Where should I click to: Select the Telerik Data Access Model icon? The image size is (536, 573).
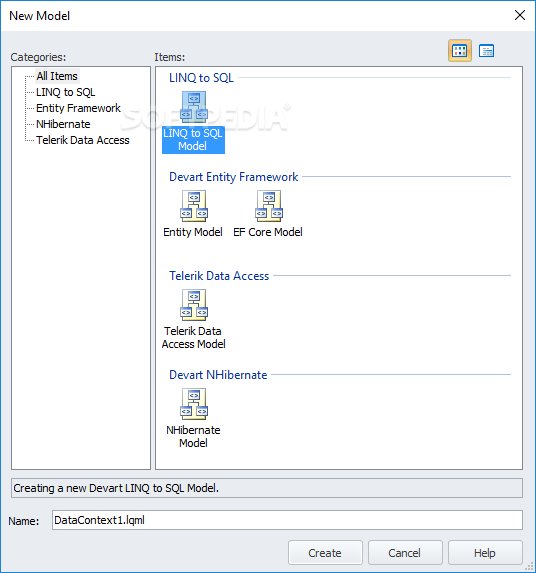[194, 305]
